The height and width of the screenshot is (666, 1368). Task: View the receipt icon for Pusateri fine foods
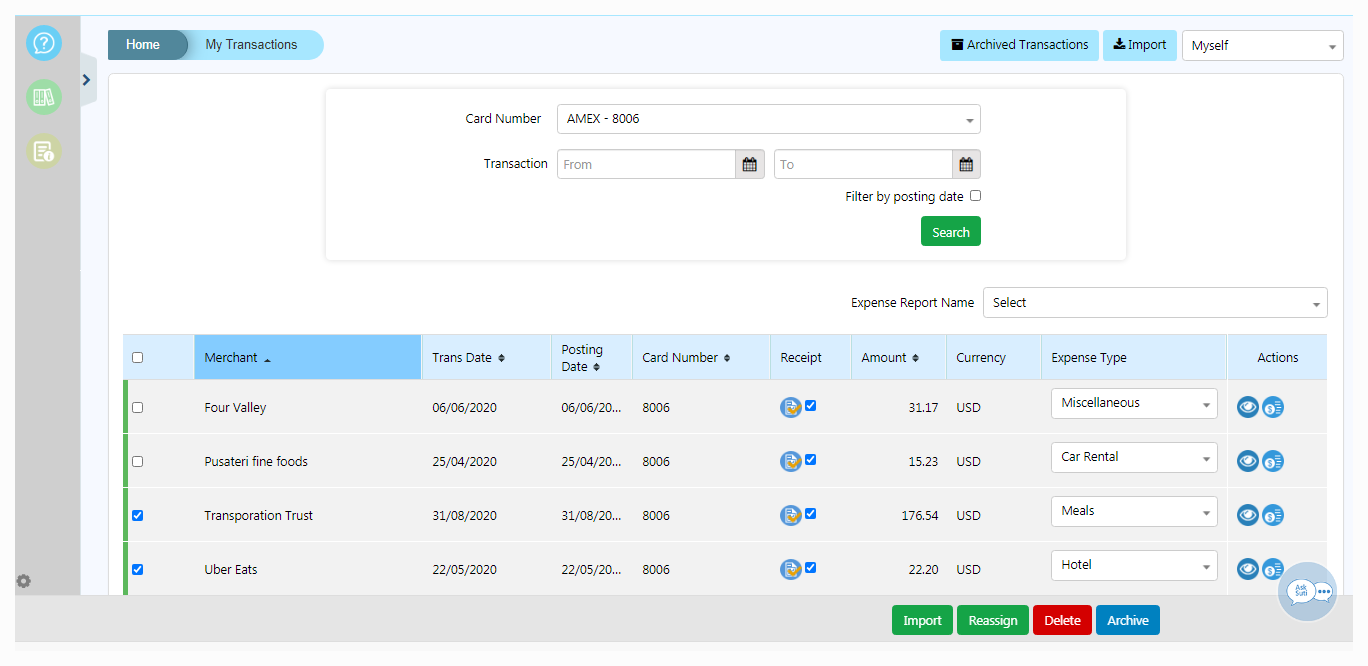[x=791, y=461]
